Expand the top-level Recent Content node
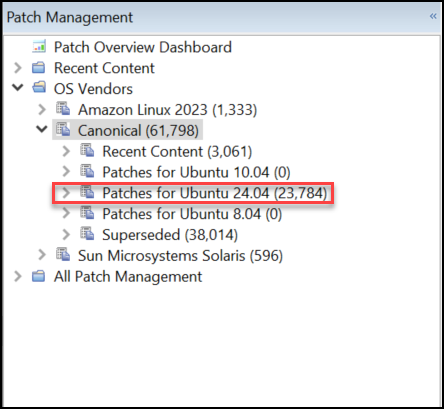This screenshot has width=444, height=409. tap(18, 68)
